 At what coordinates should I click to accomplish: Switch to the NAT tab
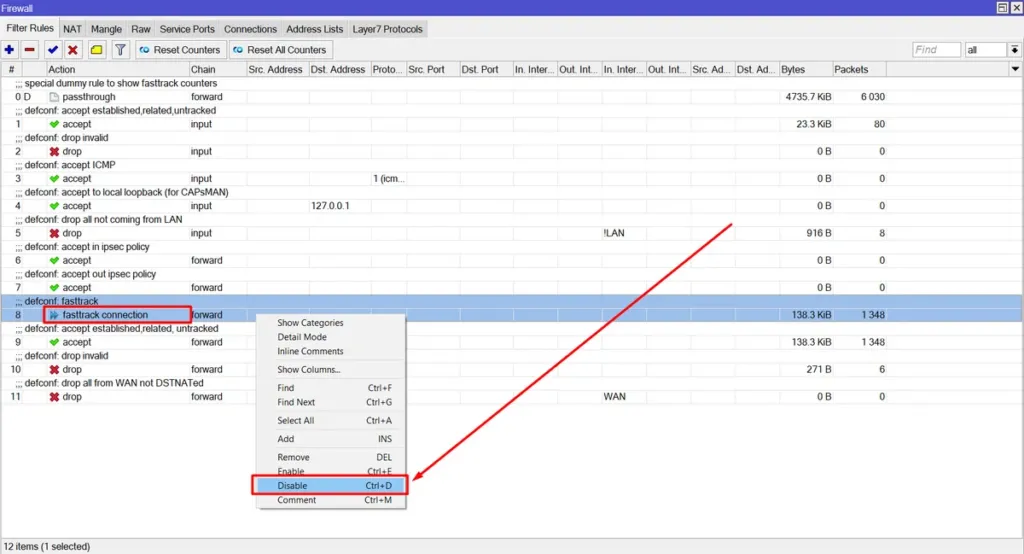[72, 29]
